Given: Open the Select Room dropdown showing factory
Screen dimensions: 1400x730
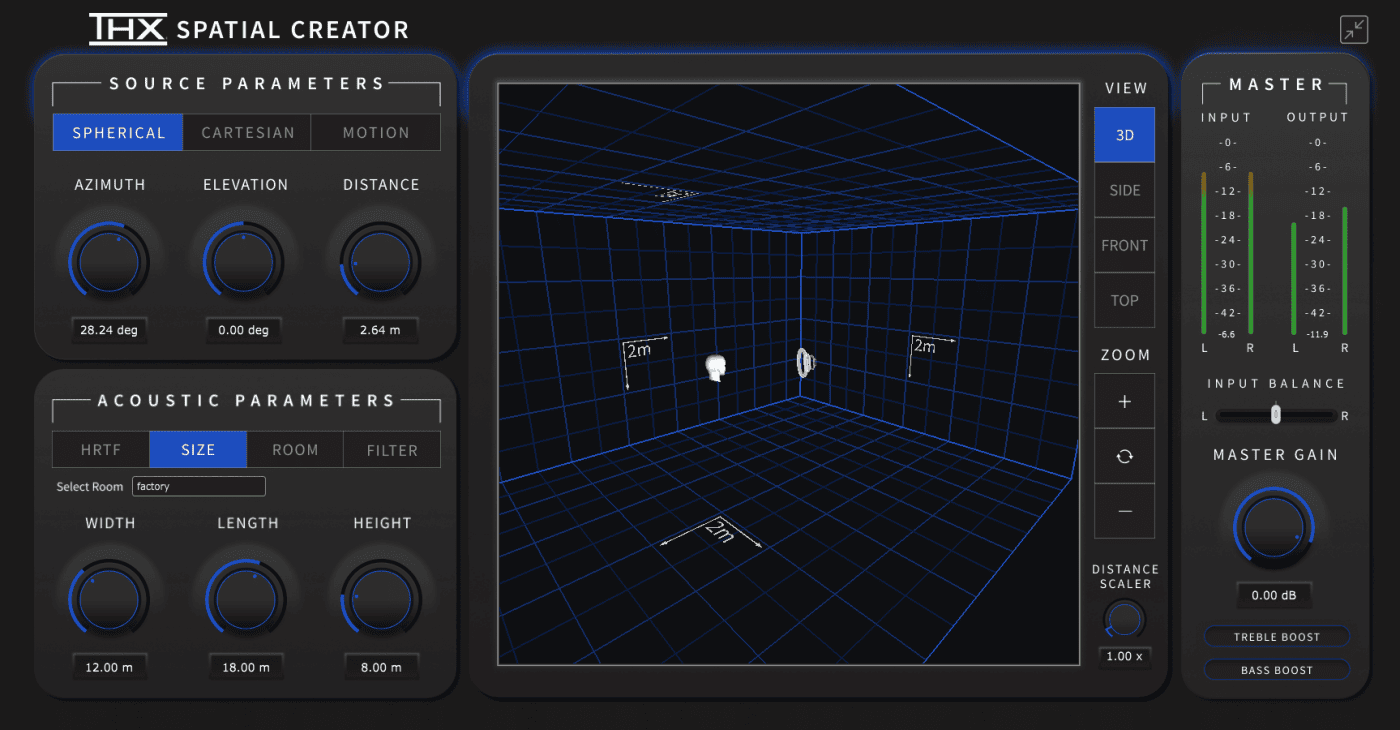Looking at the screenshot, I should [199, 486].
